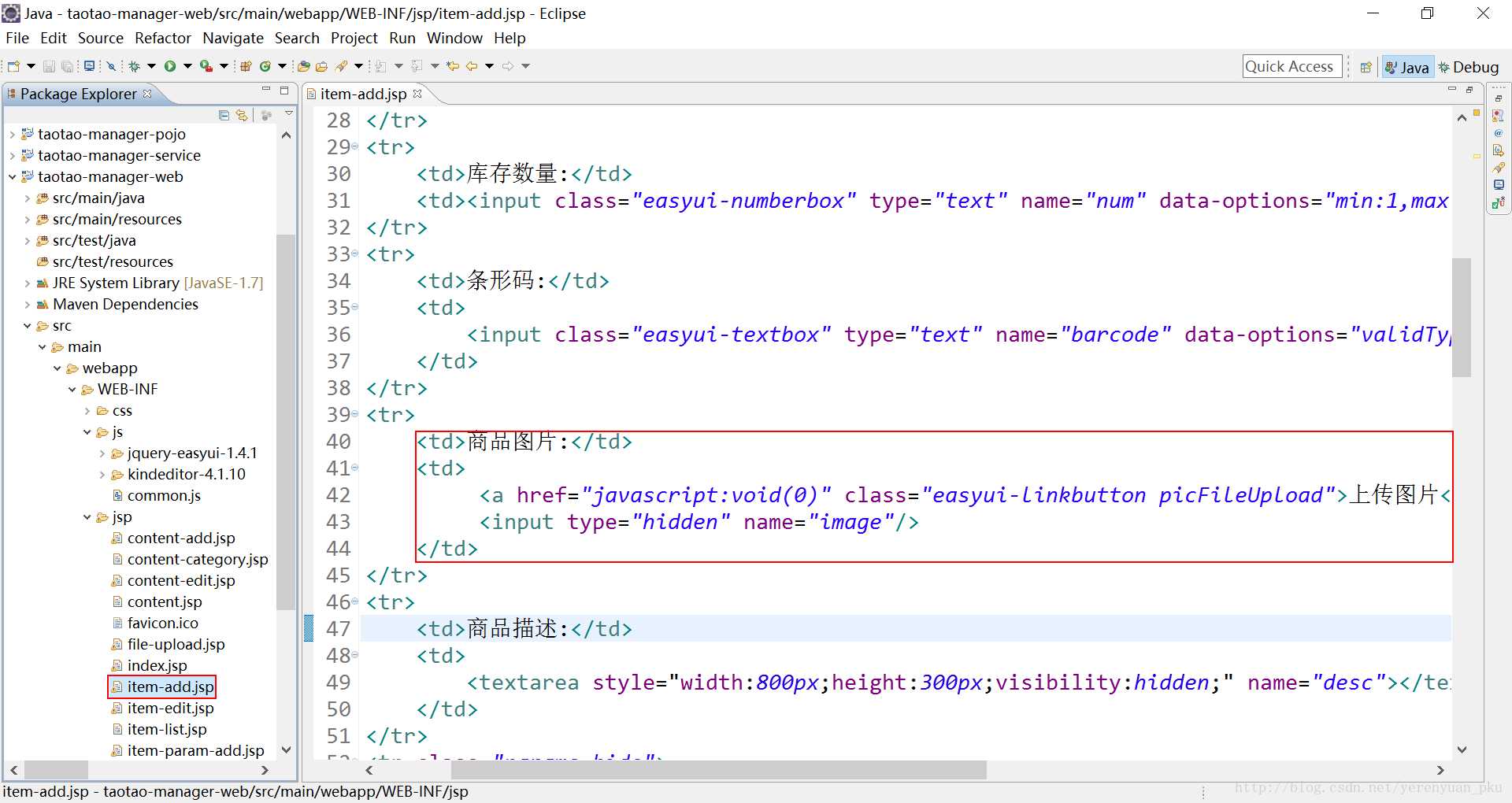This screenshot has height=803, width=1512.
Task: Click the New Java Package icon
Action: click(x=246, y=66)
